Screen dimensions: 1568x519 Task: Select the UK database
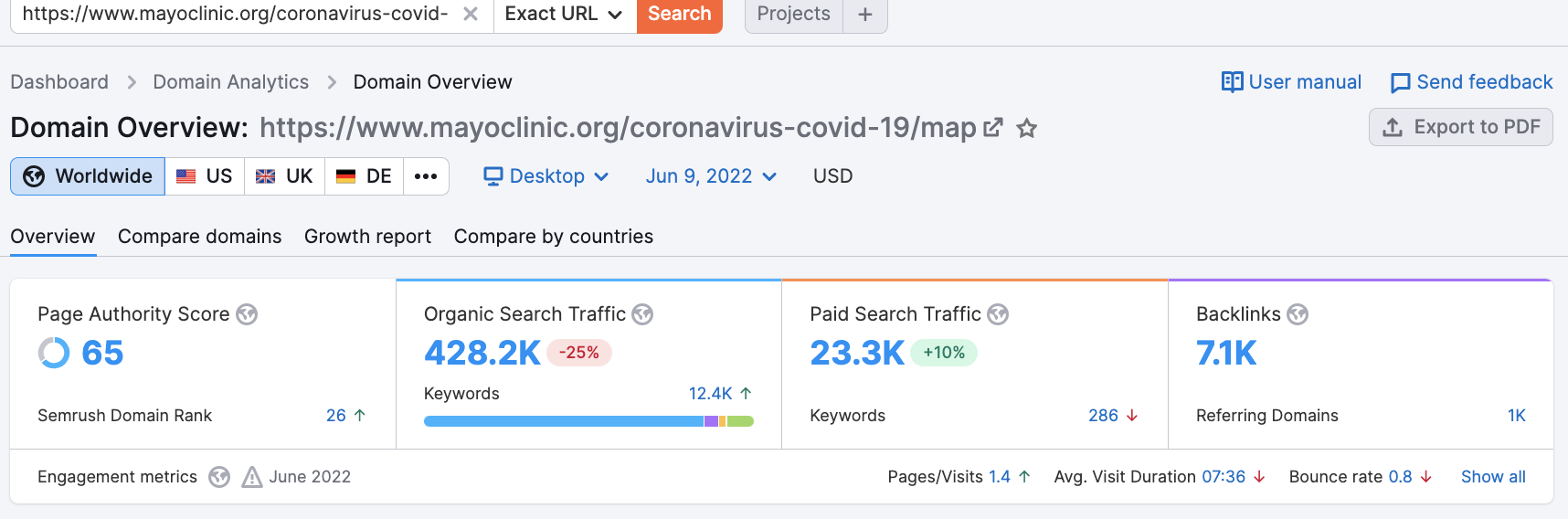coord(284,176)
